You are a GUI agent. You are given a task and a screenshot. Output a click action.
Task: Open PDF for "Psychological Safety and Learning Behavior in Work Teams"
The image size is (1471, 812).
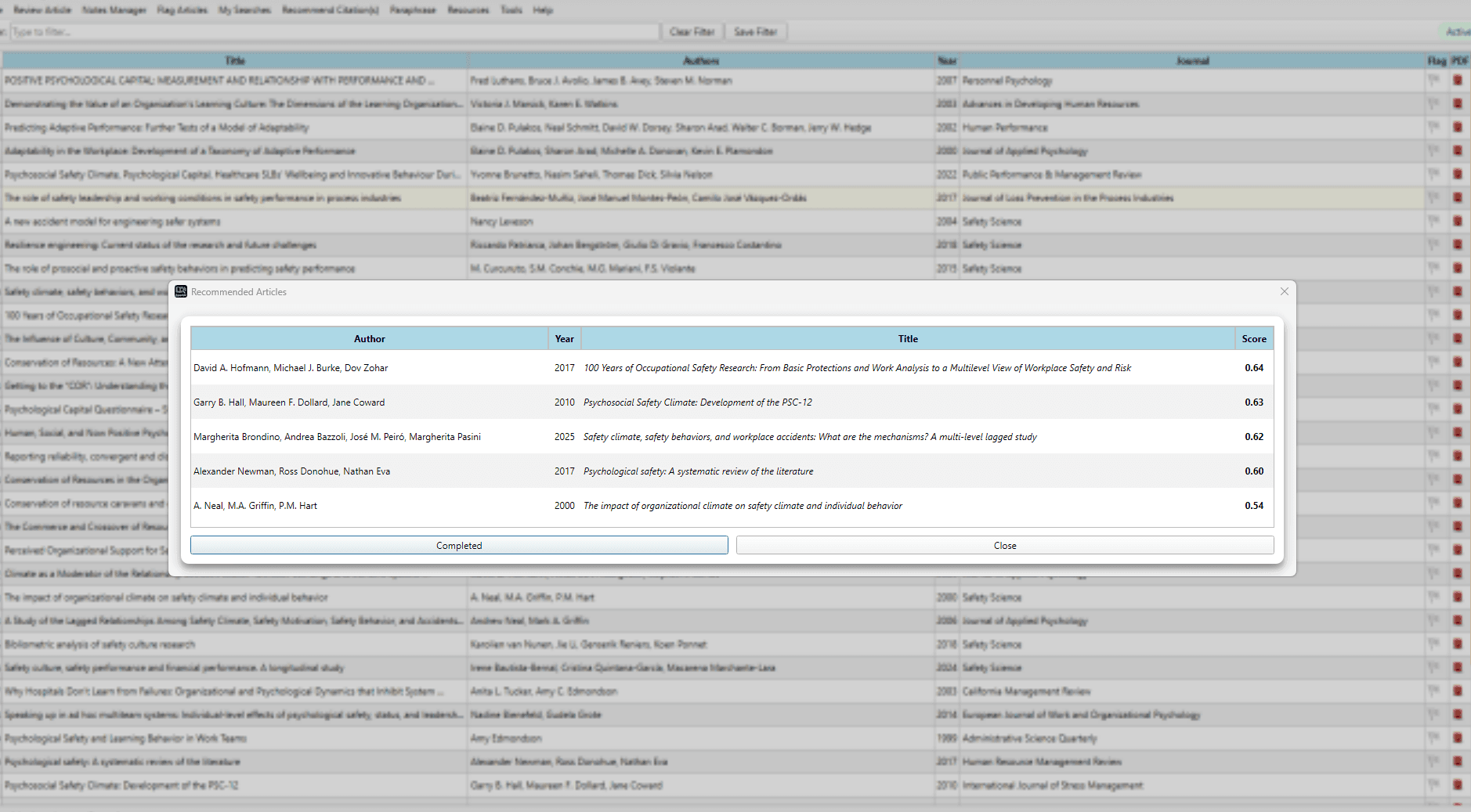(1458, 738)
